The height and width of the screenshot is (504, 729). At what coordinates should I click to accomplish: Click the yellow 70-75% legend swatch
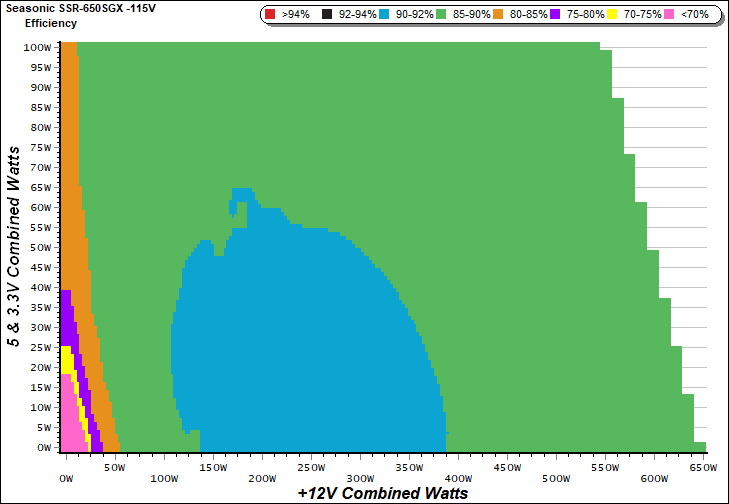click(x=614, y=15)
